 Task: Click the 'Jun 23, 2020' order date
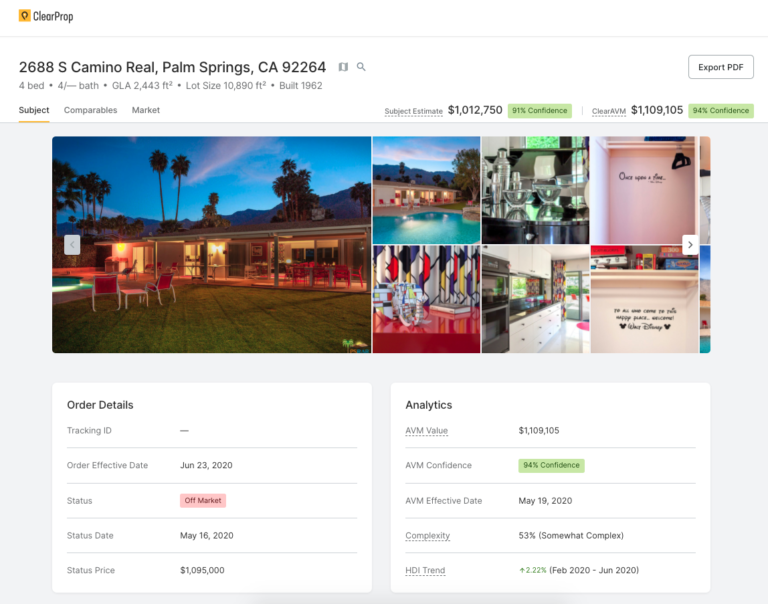pyautogui.click(x=206, y=465)
